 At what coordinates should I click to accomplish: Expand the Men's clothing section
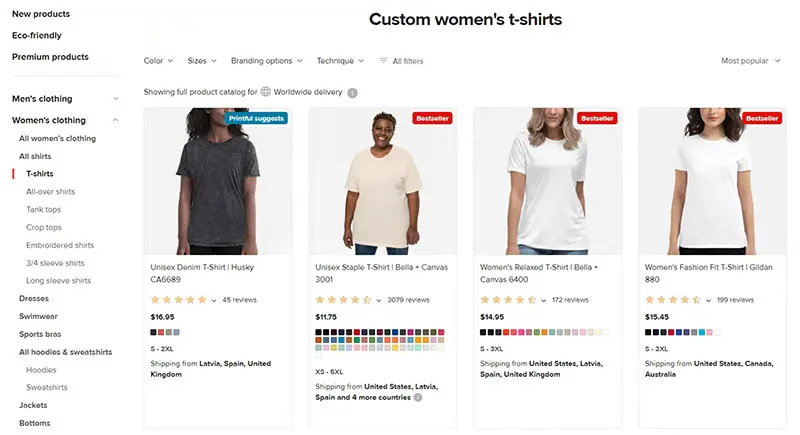click(116, 99)
